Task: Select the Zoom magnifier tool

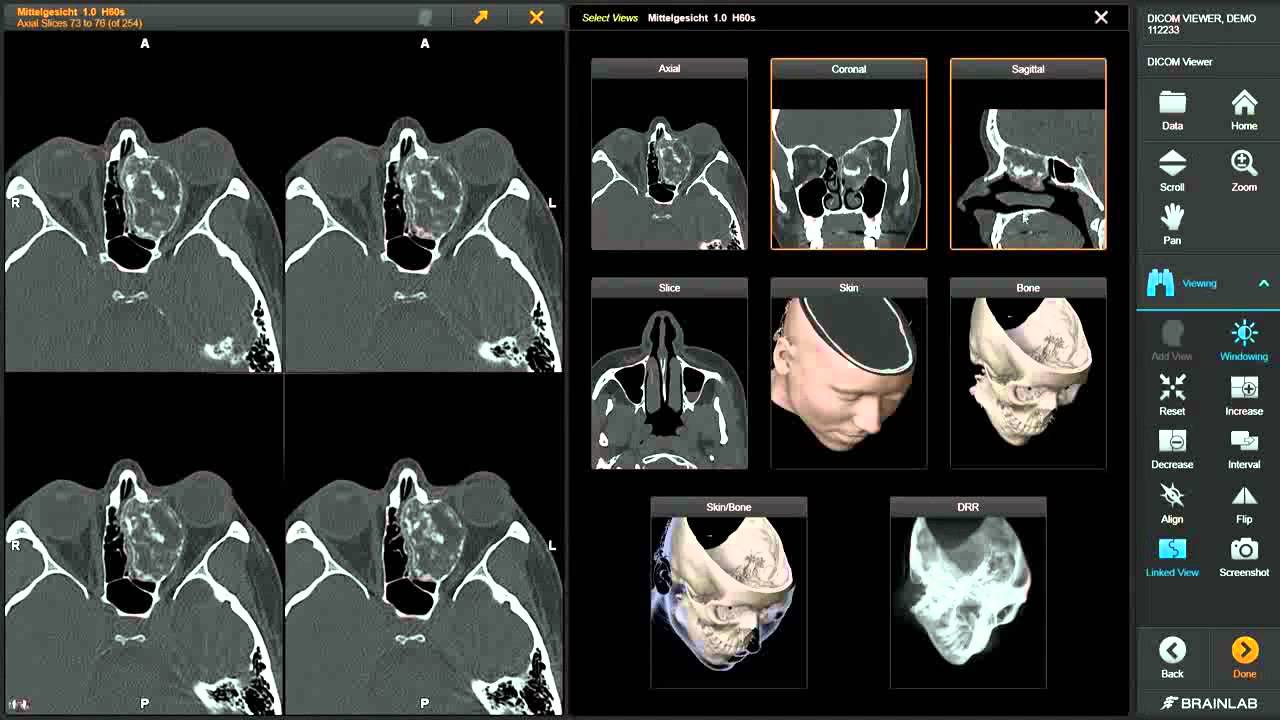Action: point(1244,171)
